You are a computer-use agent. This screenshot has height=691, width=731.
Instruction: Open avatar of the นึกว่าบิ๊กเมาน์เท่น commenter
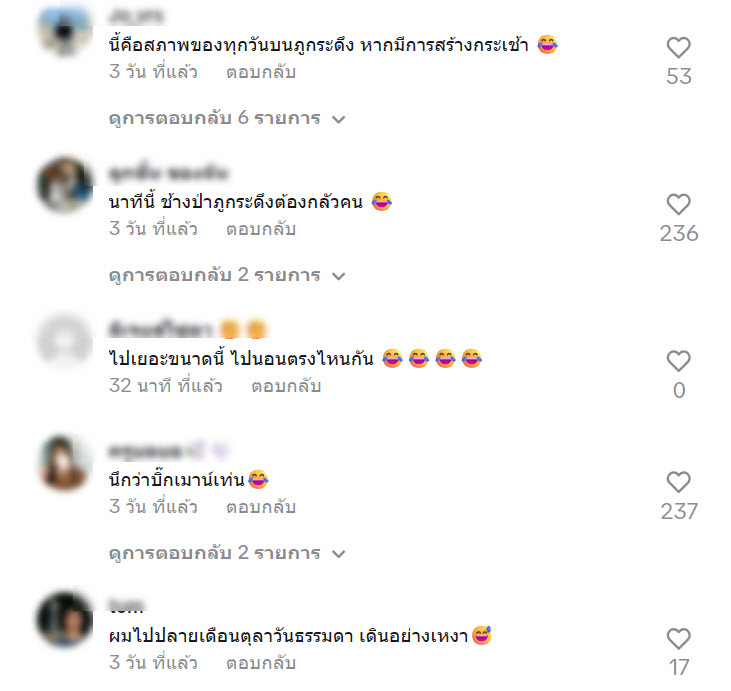[65, 463]
